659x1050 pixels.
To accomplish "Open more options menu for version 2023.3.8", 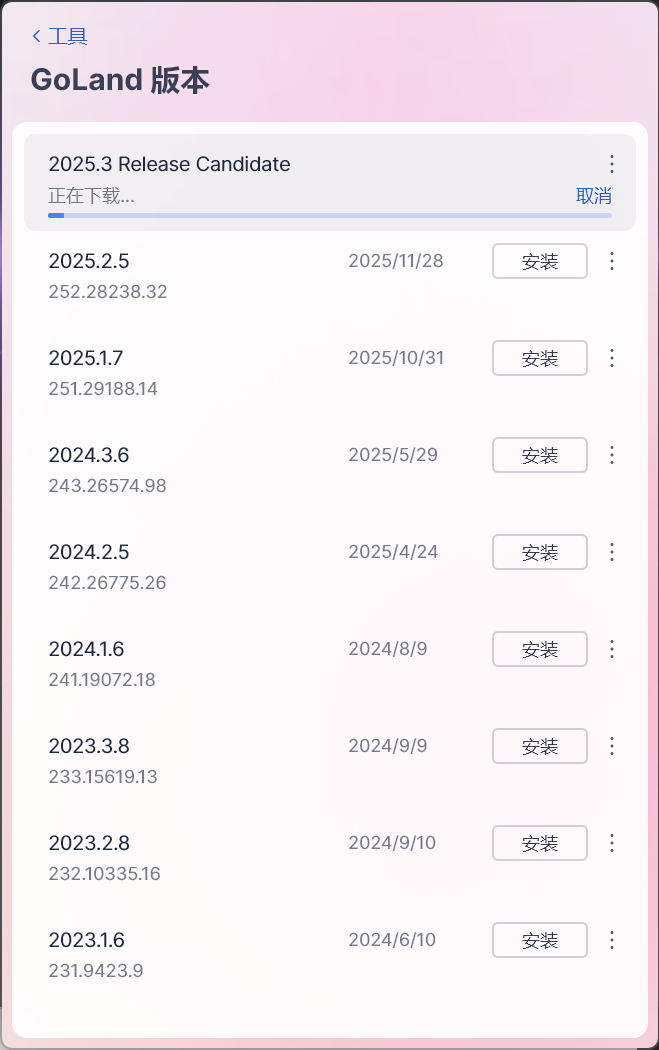I will tap(612, 746).
